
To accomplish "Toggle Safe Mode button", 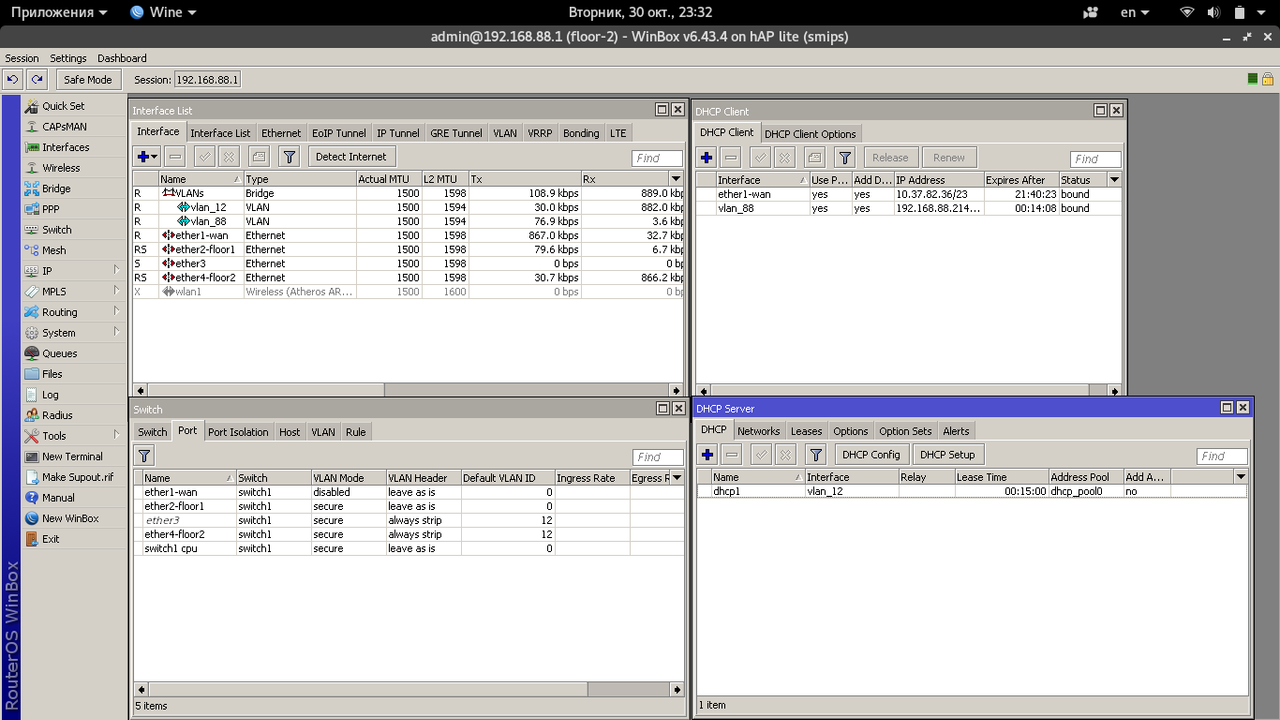I will pyautogui.click(x=87, y=79).
